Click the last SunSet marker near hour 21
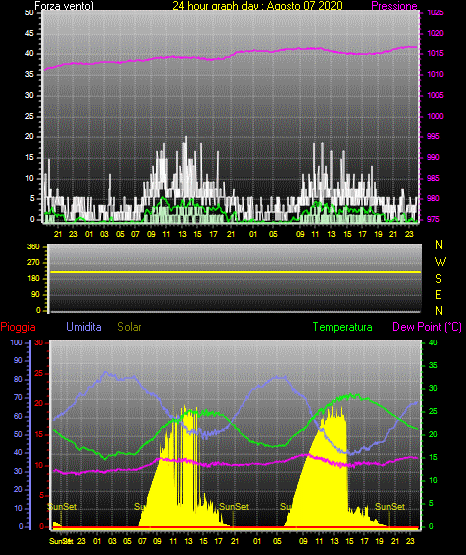Screen dimensions: 466x555 [390, 507]
